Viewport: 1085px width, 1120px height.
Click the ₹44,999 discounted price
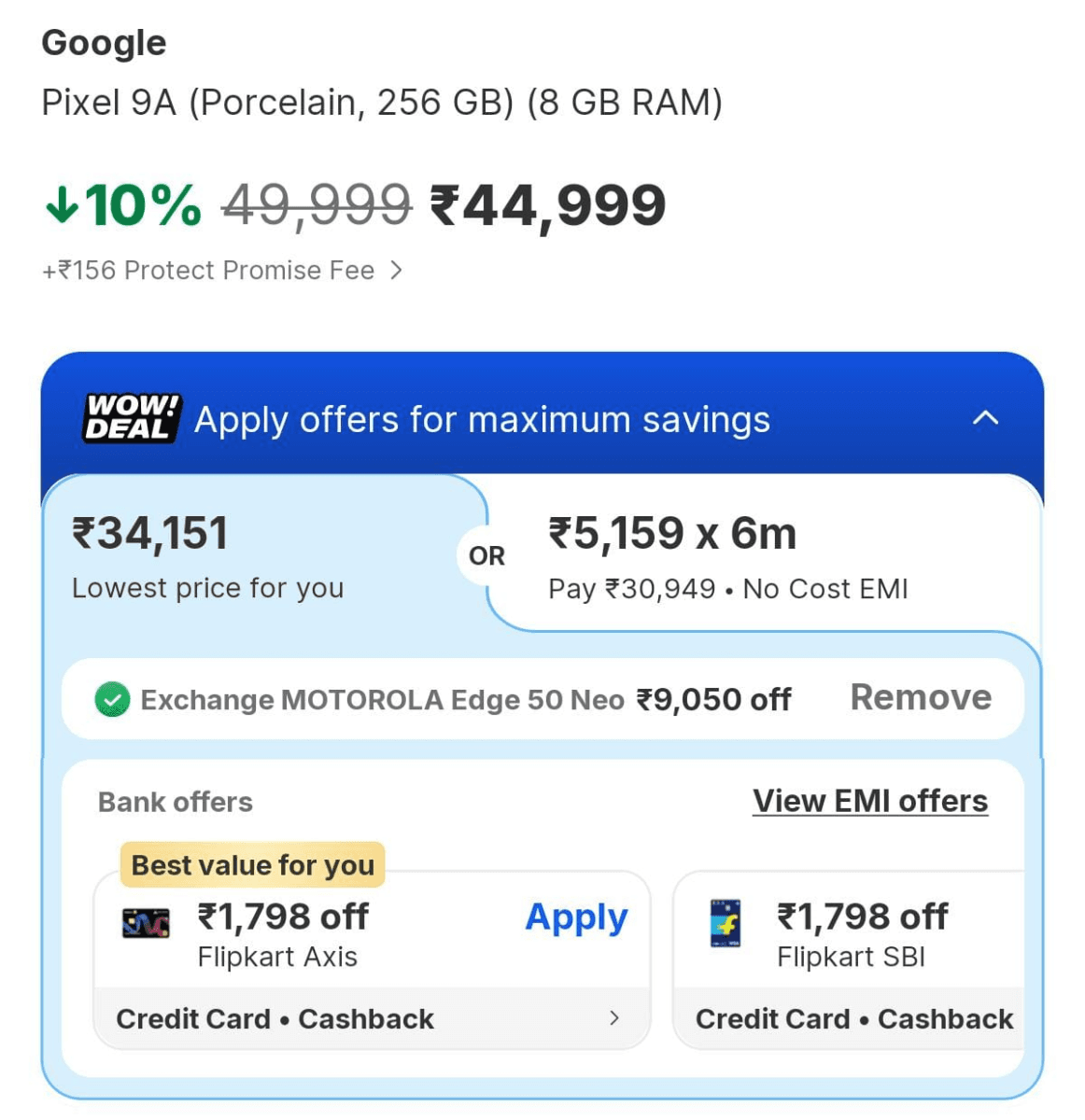(548, 205)
